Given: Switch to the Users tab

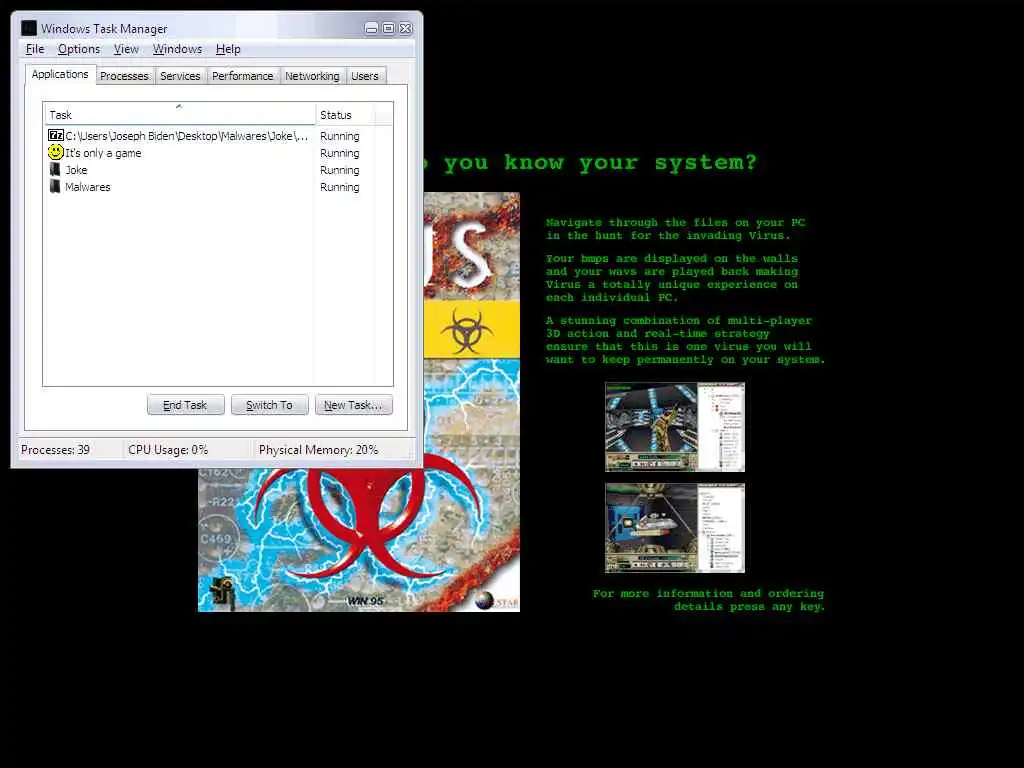Looking at the screenshot, I should [364, 76].
